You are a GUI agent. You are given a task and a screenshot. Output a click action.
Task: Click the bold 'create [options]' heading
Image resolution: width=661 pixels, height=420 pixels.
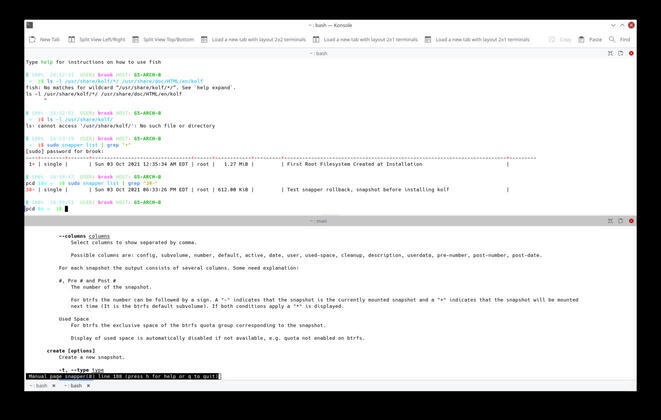pyautogui.click(x=71, y=351)
